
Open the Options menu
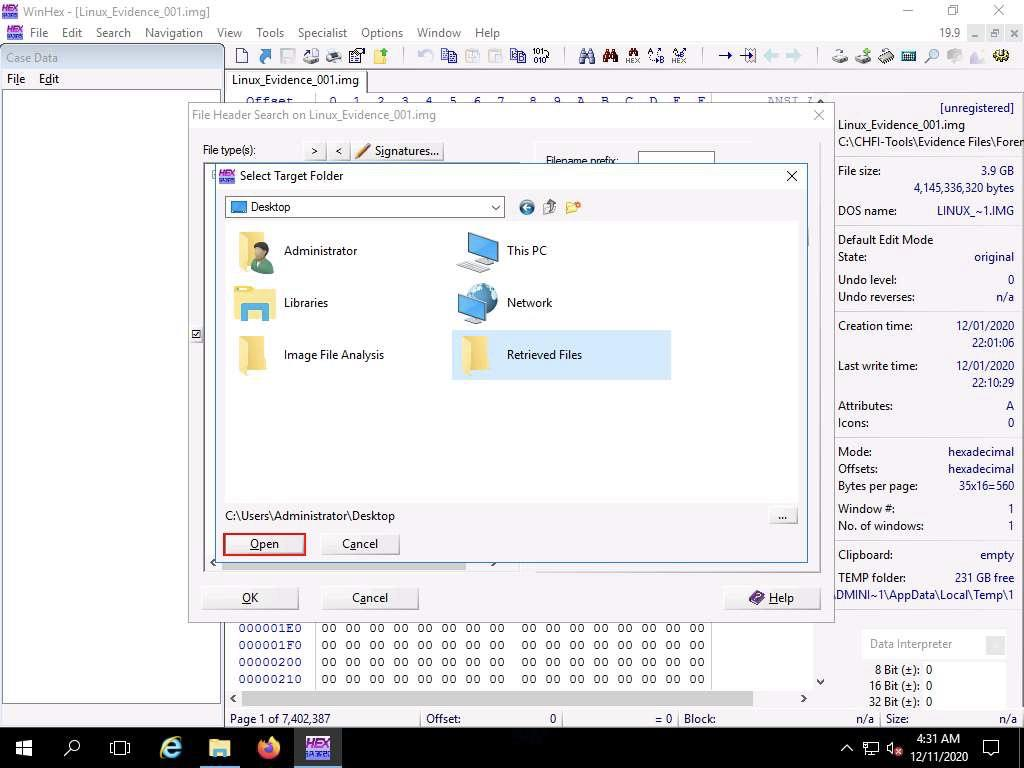381,33
